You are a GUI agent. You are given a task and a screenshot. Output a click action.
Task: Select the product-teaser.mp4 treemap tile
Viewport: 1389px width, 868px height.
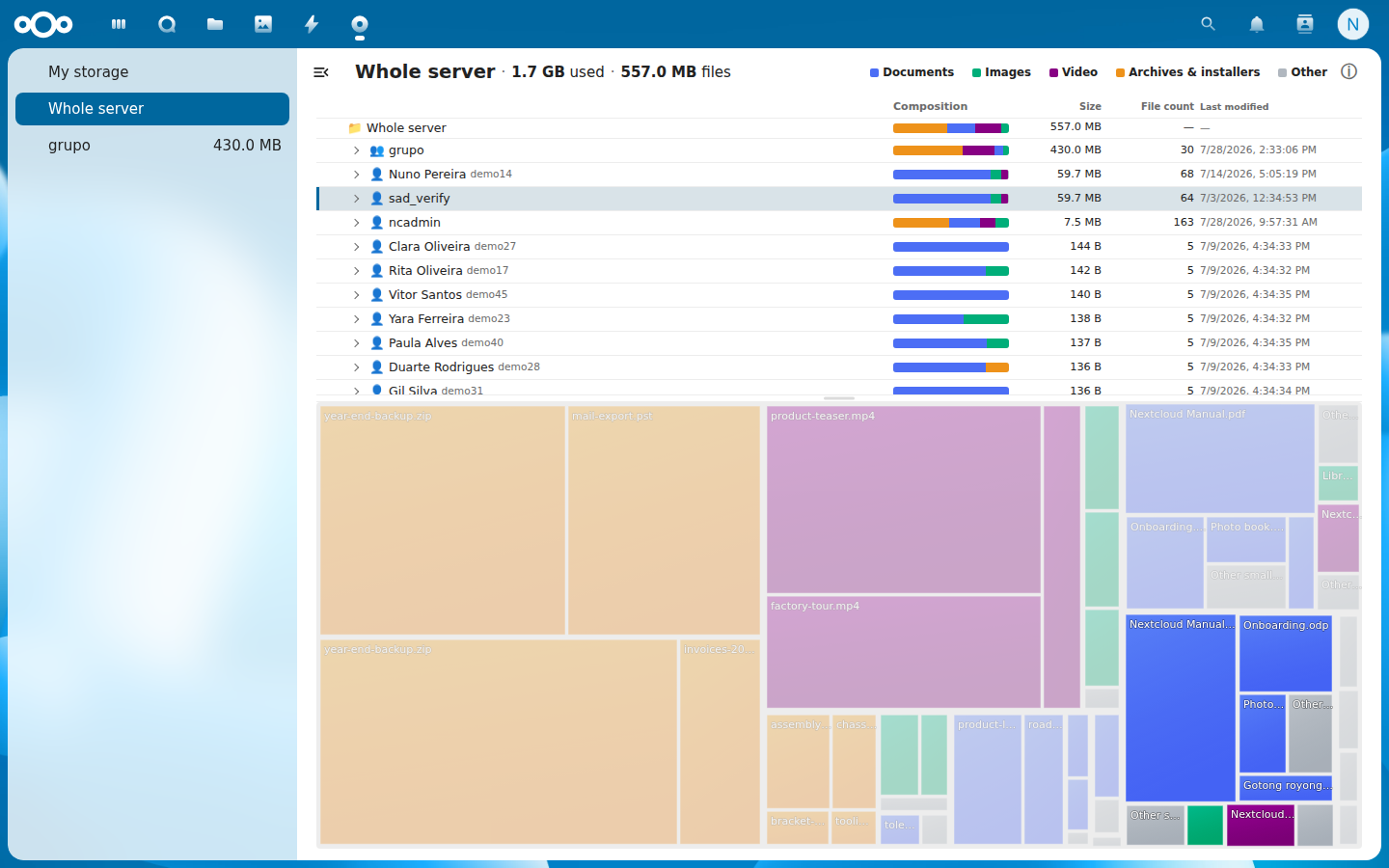(x=904, y=500)
